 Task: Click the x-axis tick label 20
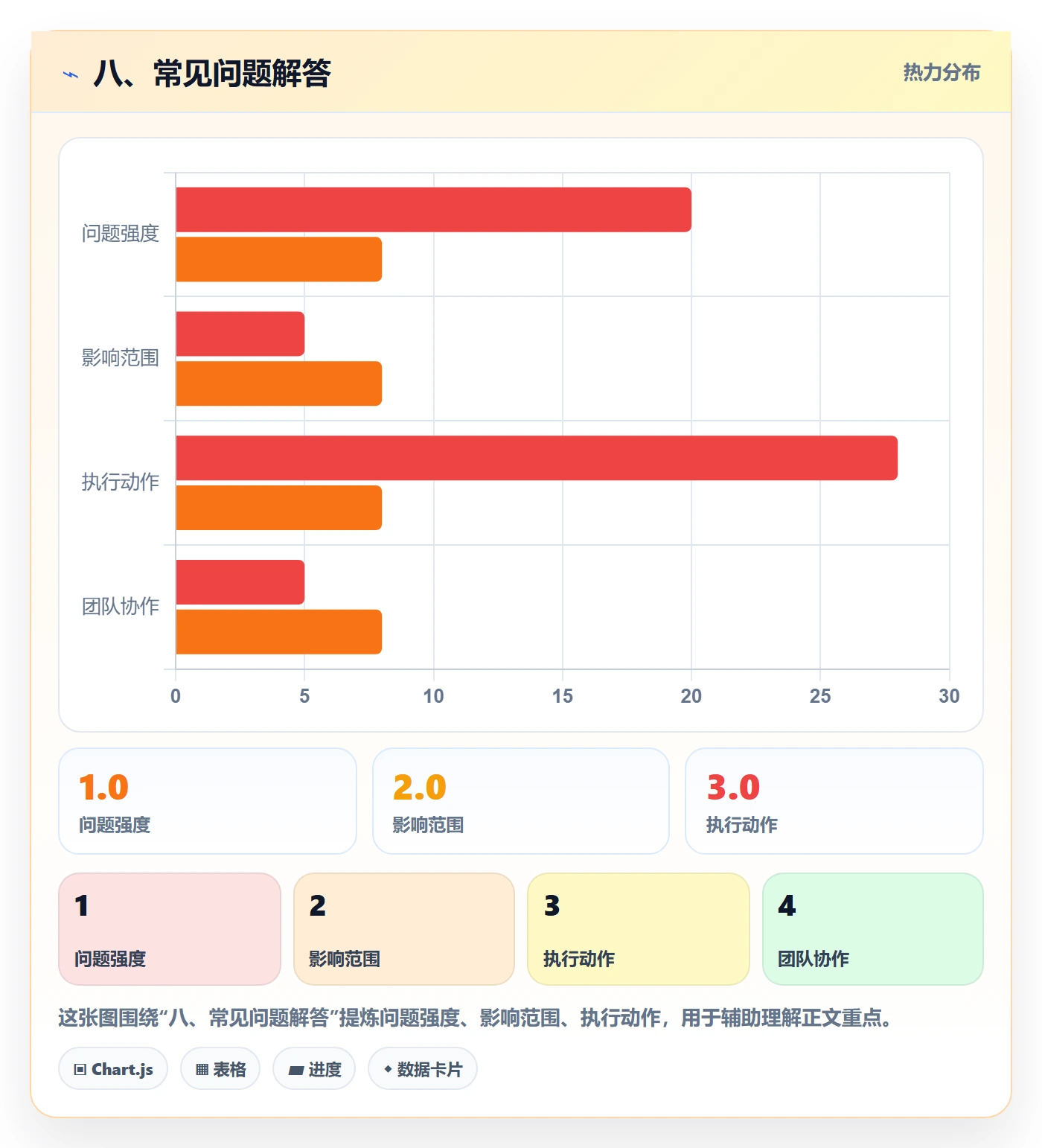(x=691, y=696)
